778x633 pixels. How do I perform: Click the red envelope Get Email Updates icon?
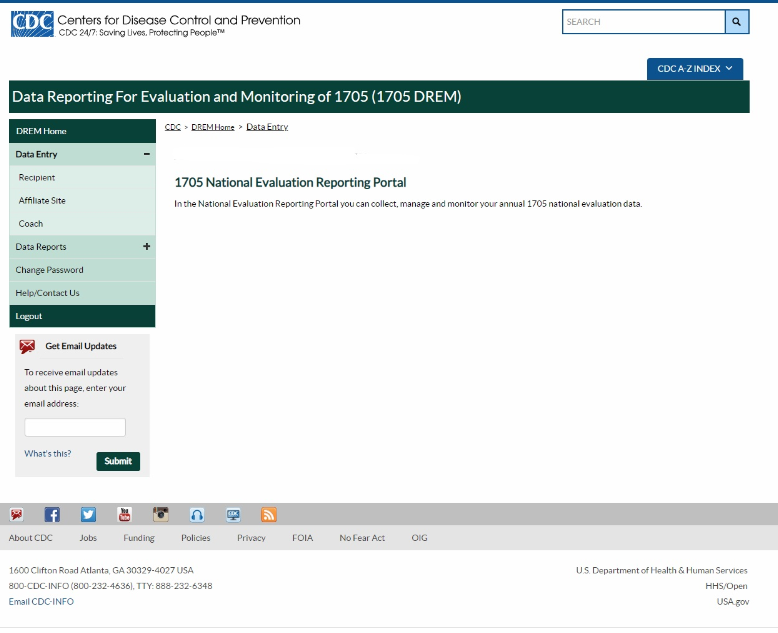click(x=27, y=346)
